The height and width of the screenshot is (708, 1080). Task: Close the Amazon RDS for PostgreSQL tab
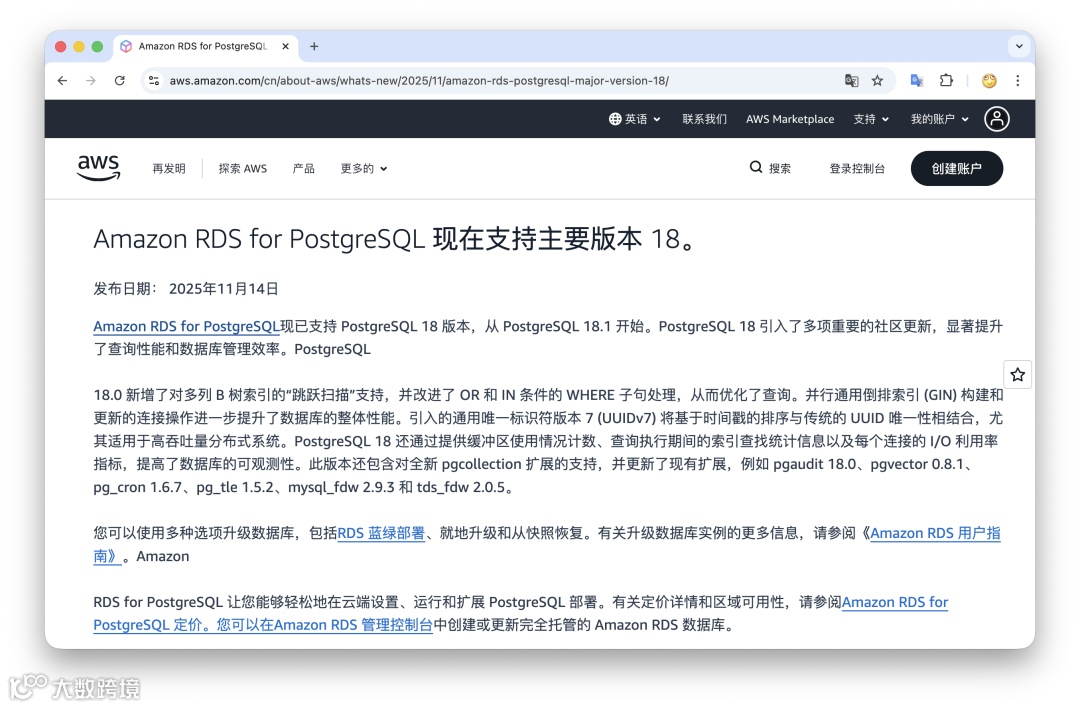click(x=285, y=46)
